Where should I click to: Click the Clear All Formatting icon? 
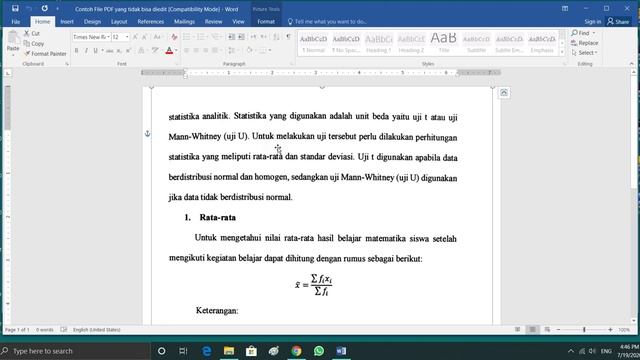[x=174, y=37]
